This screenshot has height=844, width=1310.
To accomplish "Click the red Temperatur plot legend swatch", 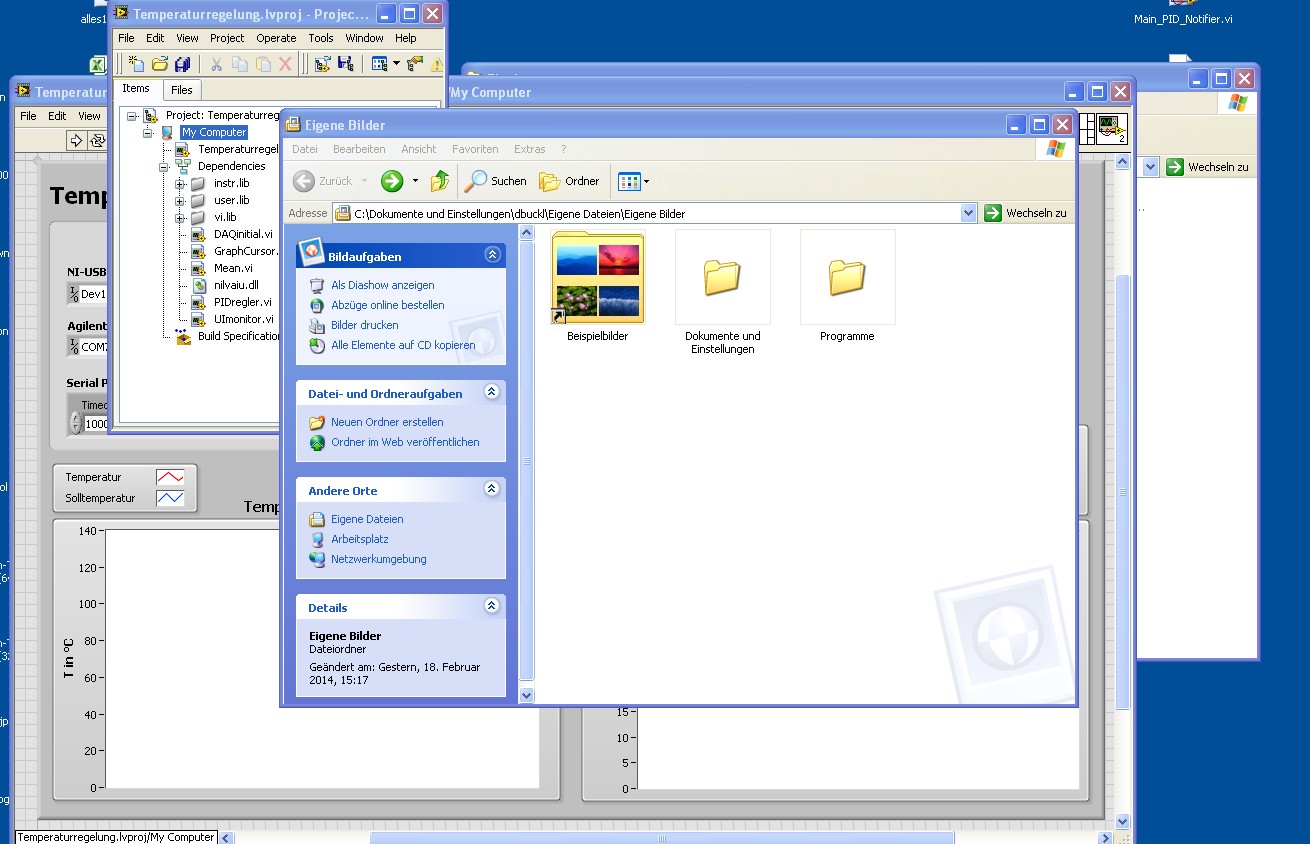I will (170, 478).
